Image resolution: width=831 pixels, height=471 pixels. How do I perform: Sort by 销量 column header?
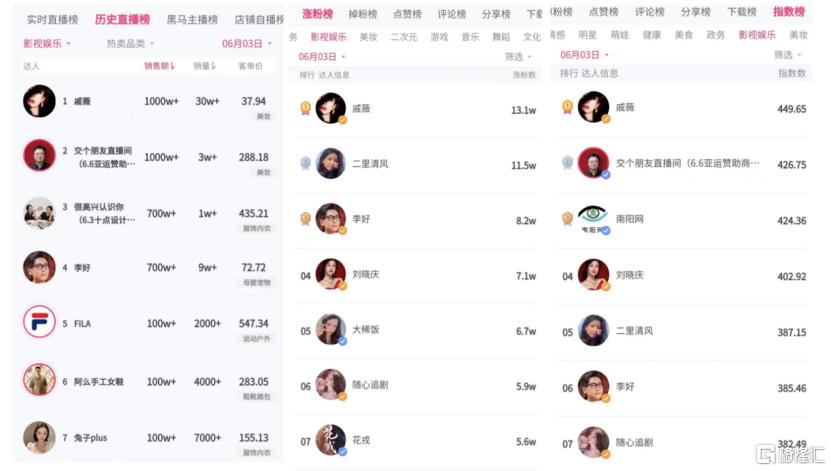coord(205,66)
